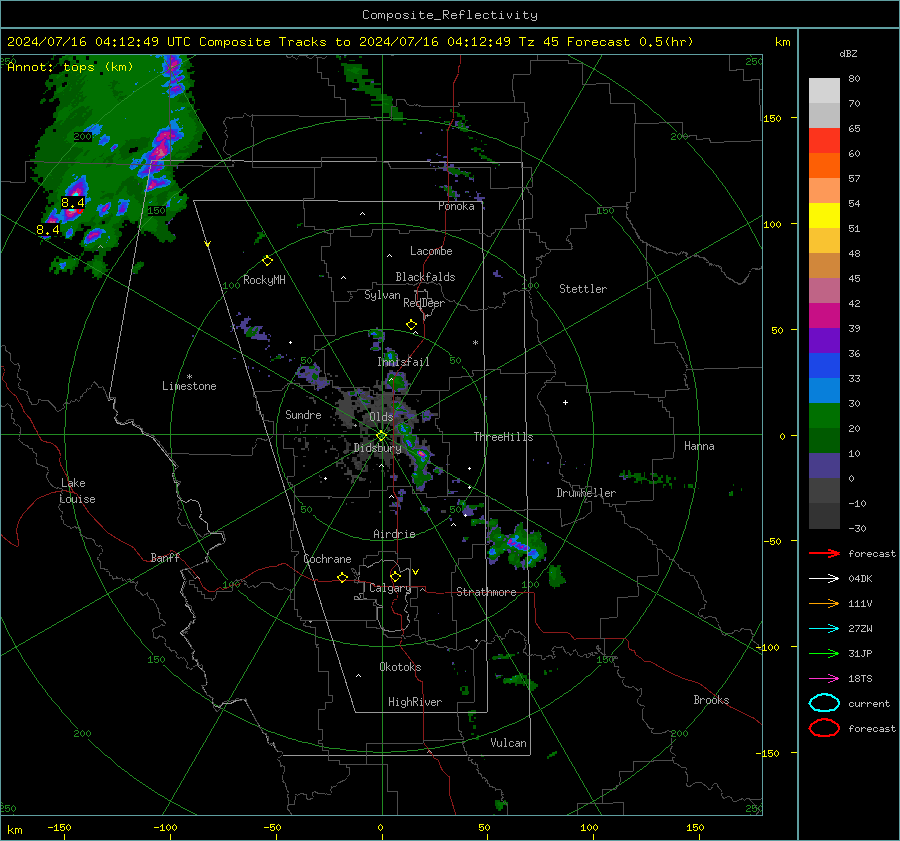Click the HighRiver city label

pyautogui.click(x=415, y=702)
